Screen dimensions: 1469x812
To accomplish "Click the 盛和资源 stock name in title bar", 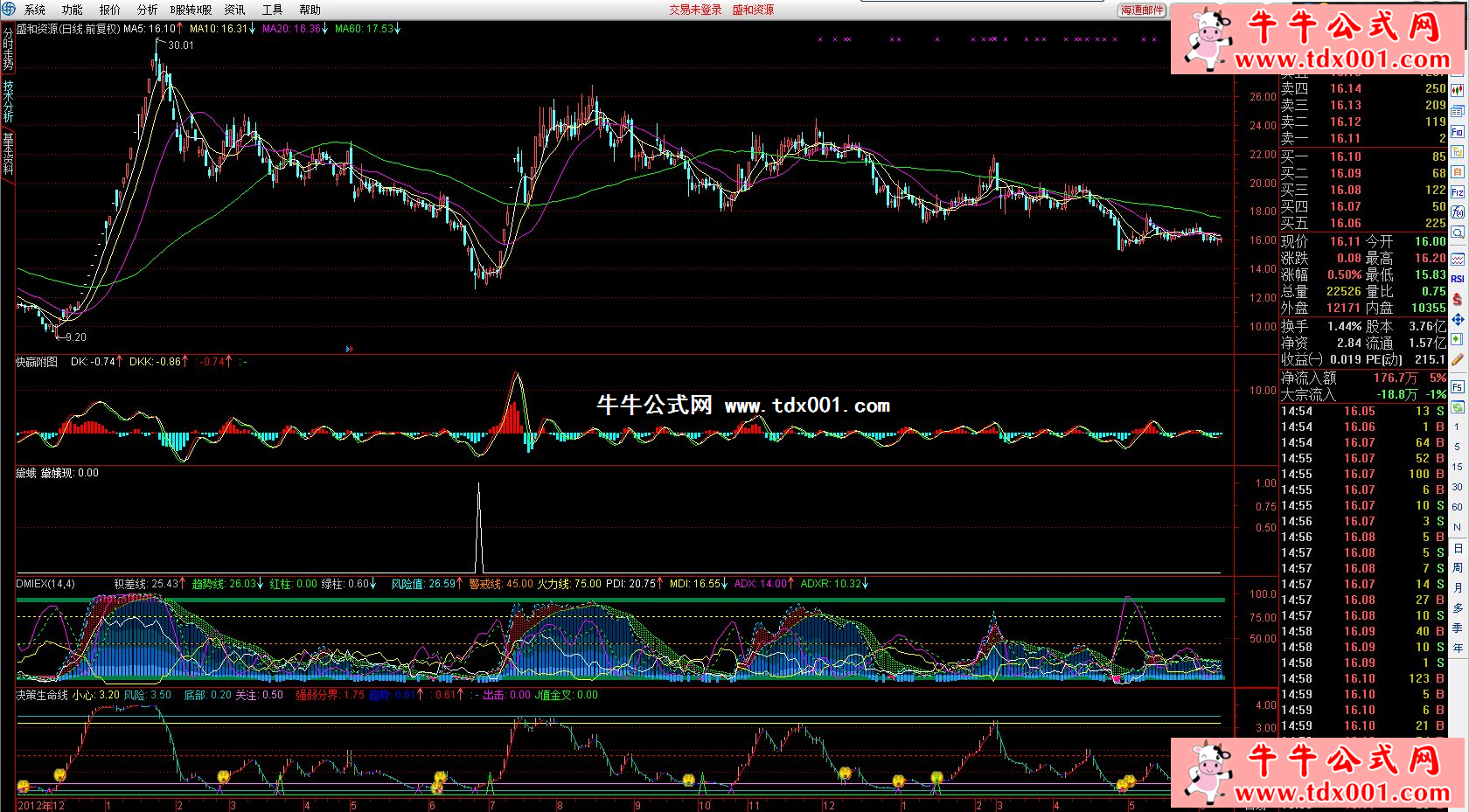I will [x=753, y=10].
